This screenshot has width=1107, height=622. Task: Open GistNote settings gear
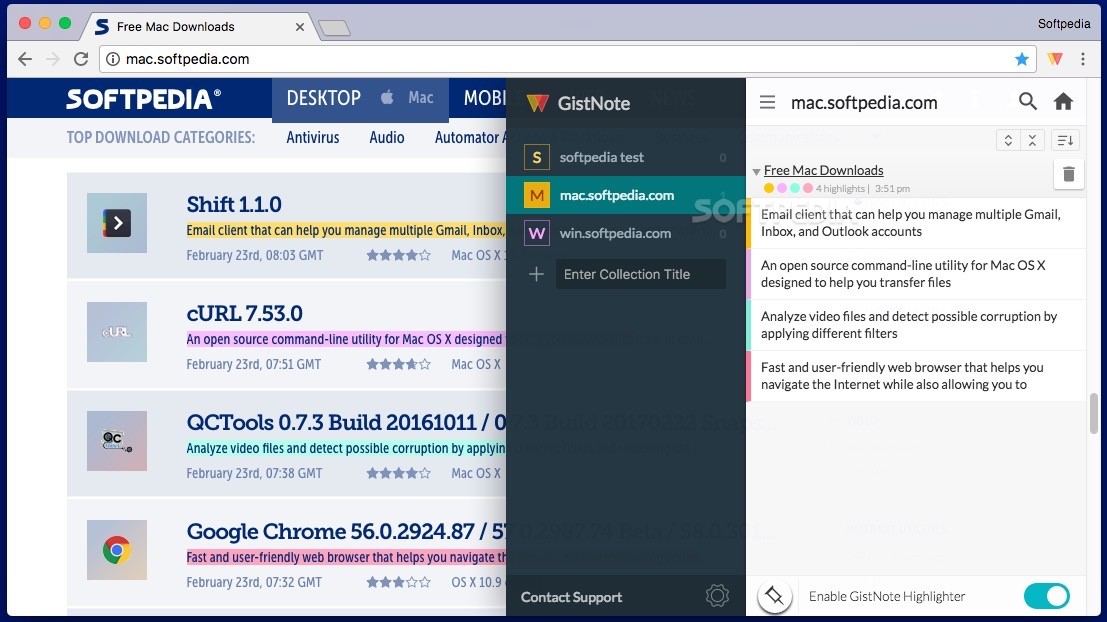(x=717, y=596)
